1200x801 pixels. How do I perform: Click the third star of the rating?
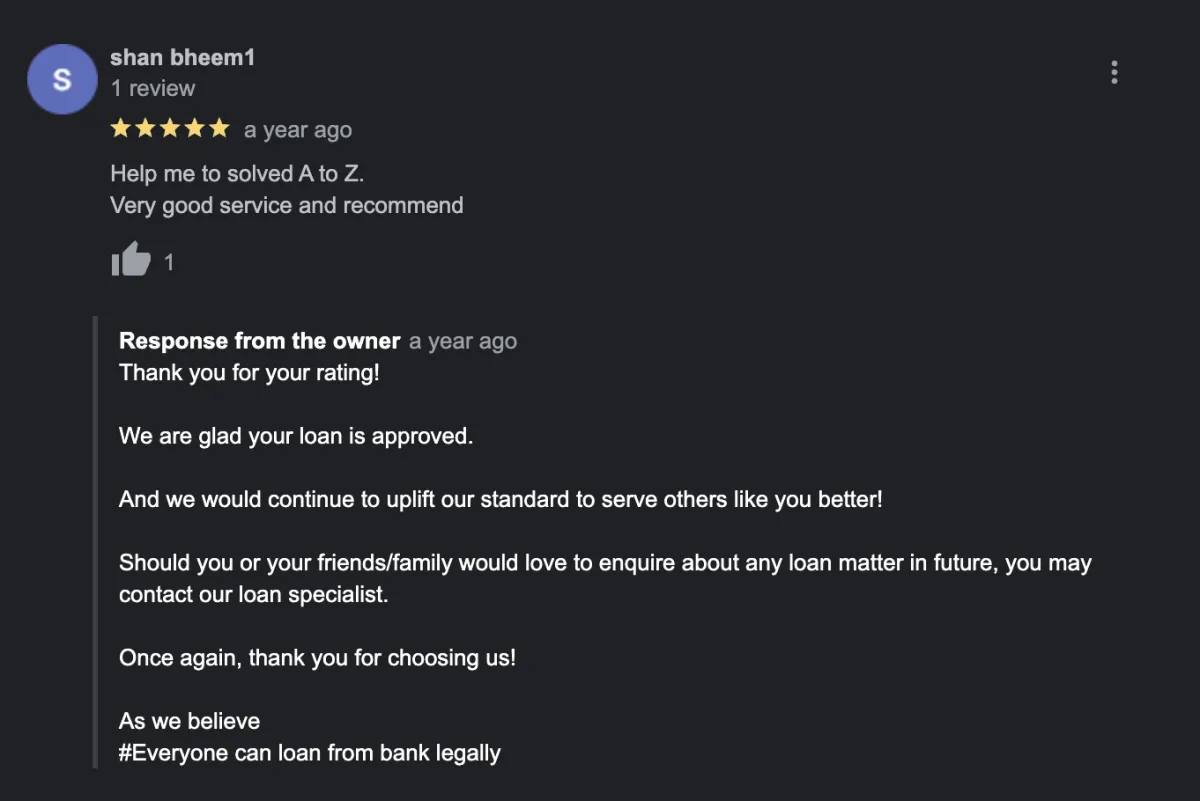coord(170,129)
